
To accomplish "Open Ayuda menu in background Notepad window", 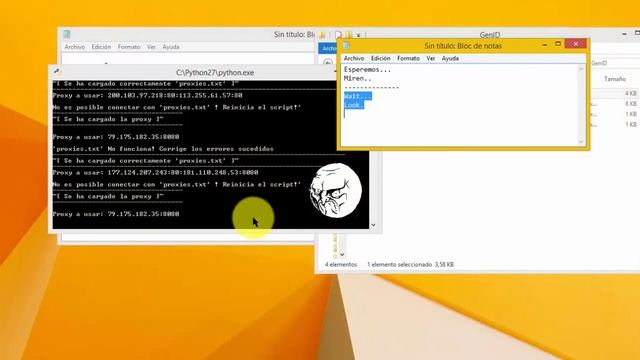I will pos(171,47).
